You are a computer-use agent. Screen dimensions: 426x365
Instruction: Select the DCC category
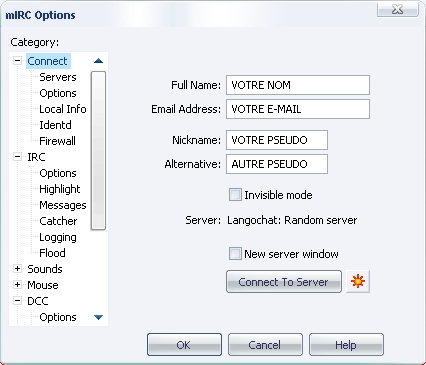tap(38, 301)
